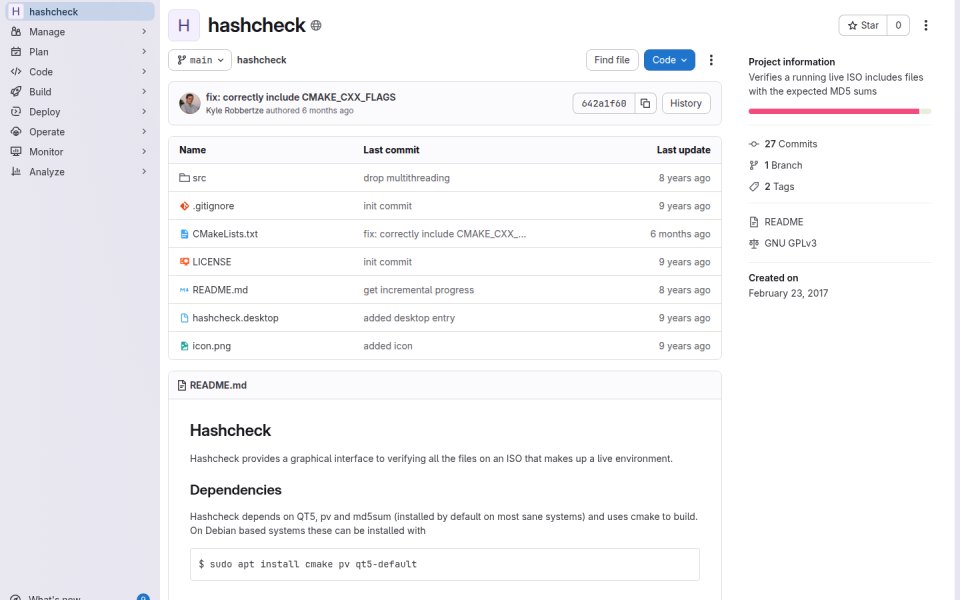Click the src folder icon
Image resolution: width=960 pixels, height=600 pixels.
click(184, 178)
